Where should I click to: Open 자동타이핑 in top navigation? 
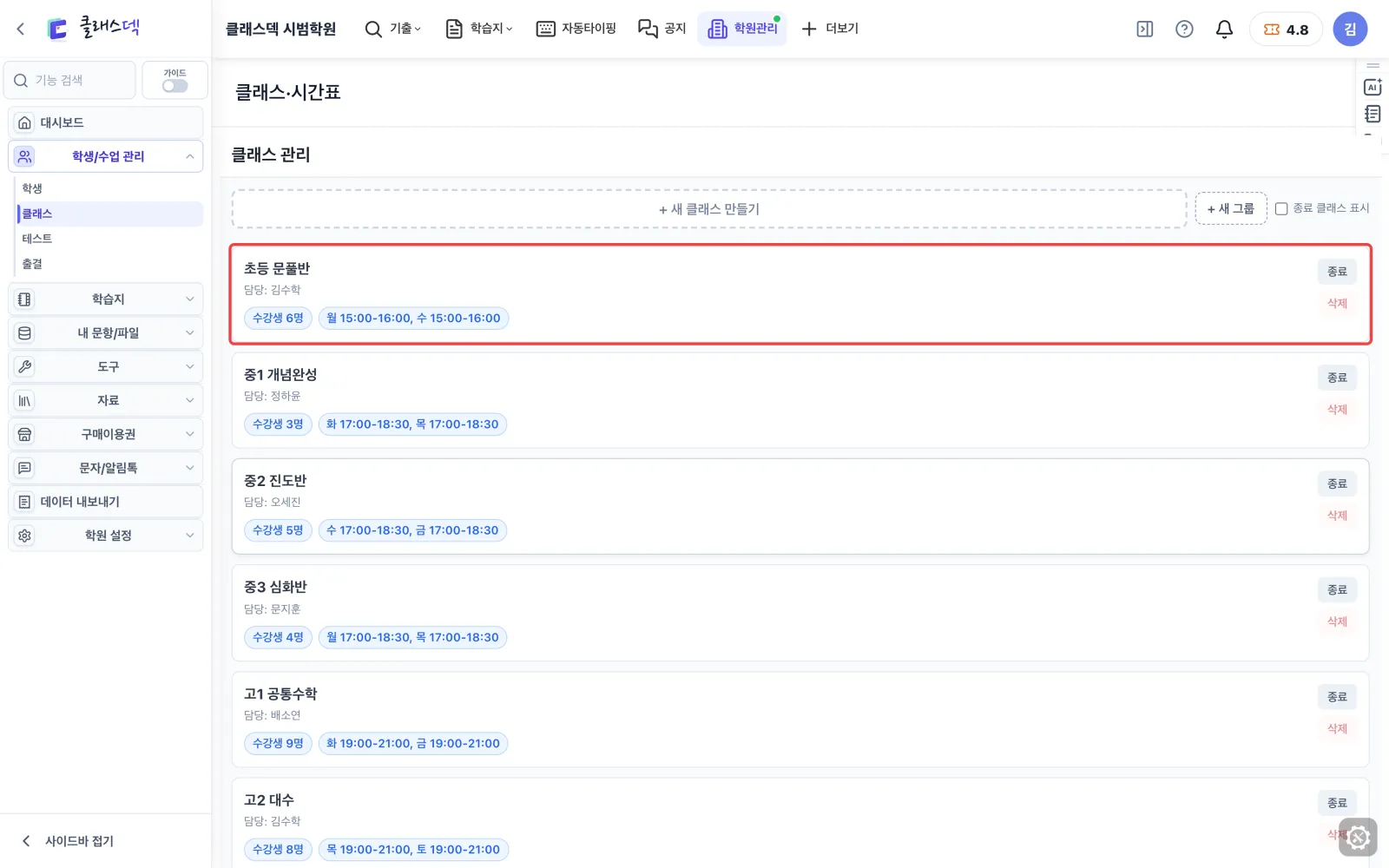pos(576,29)
